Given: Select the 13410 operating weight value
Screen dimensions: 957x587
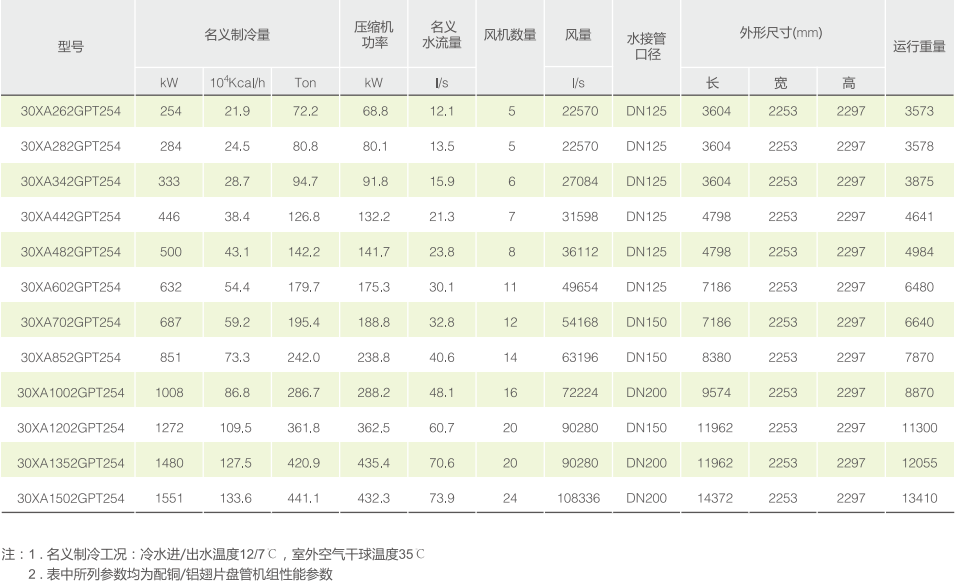Looking at the screenshot, I should [x=919, y=498].
